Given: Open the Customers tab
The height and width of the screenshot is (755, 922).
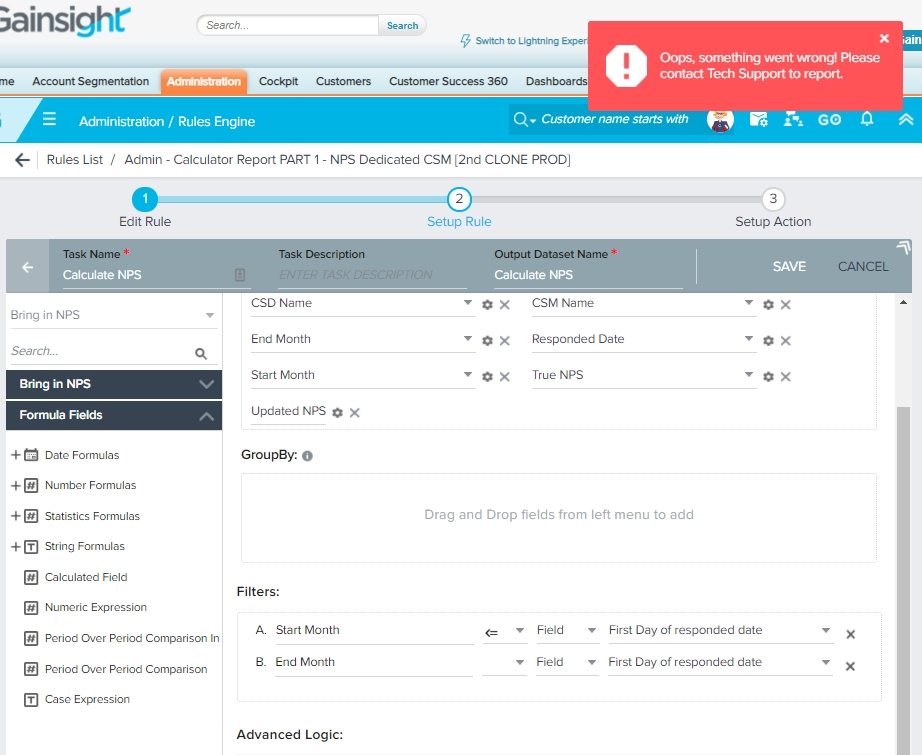Looking at the screenshot, I should (343, 81).
